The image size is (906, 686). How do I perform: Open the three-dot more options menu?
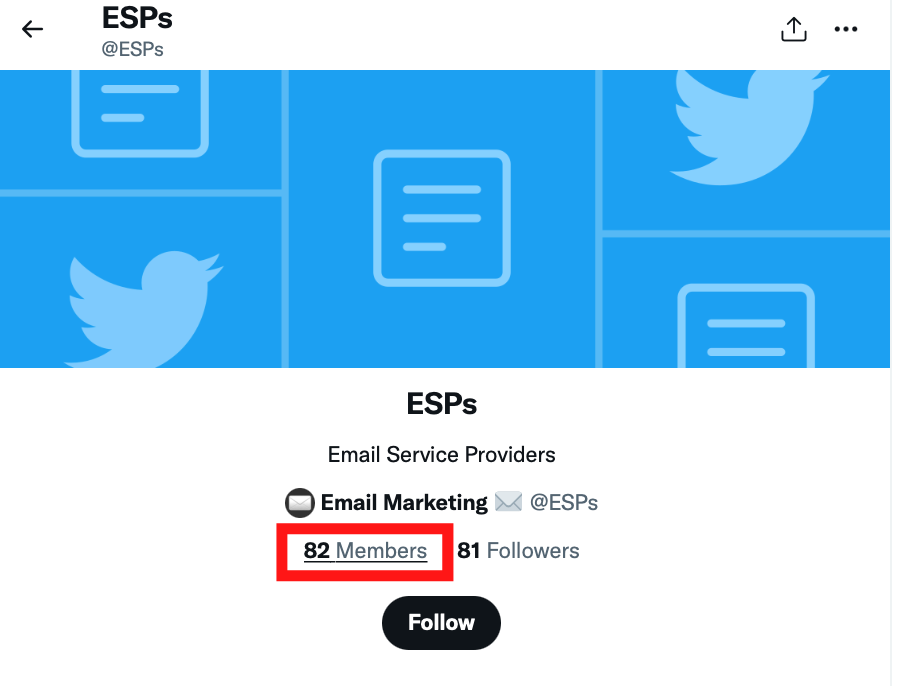click(x=846, y=29)
